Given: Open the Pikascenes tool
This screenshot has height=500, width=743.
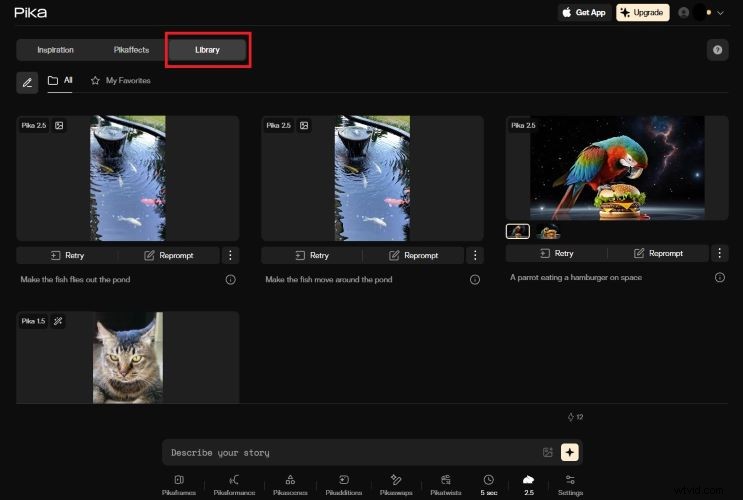Looking at the screenshot, I should coord(290,485).
